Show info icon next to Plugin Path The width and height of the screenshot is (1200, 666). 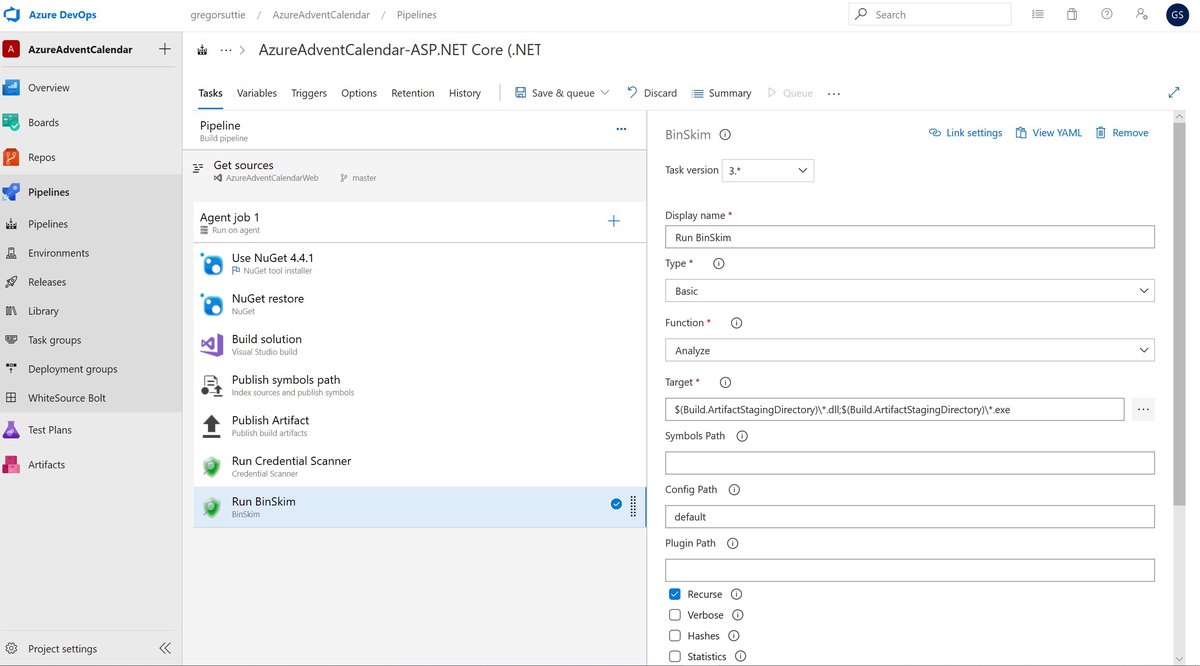click(x=732, y=544)
